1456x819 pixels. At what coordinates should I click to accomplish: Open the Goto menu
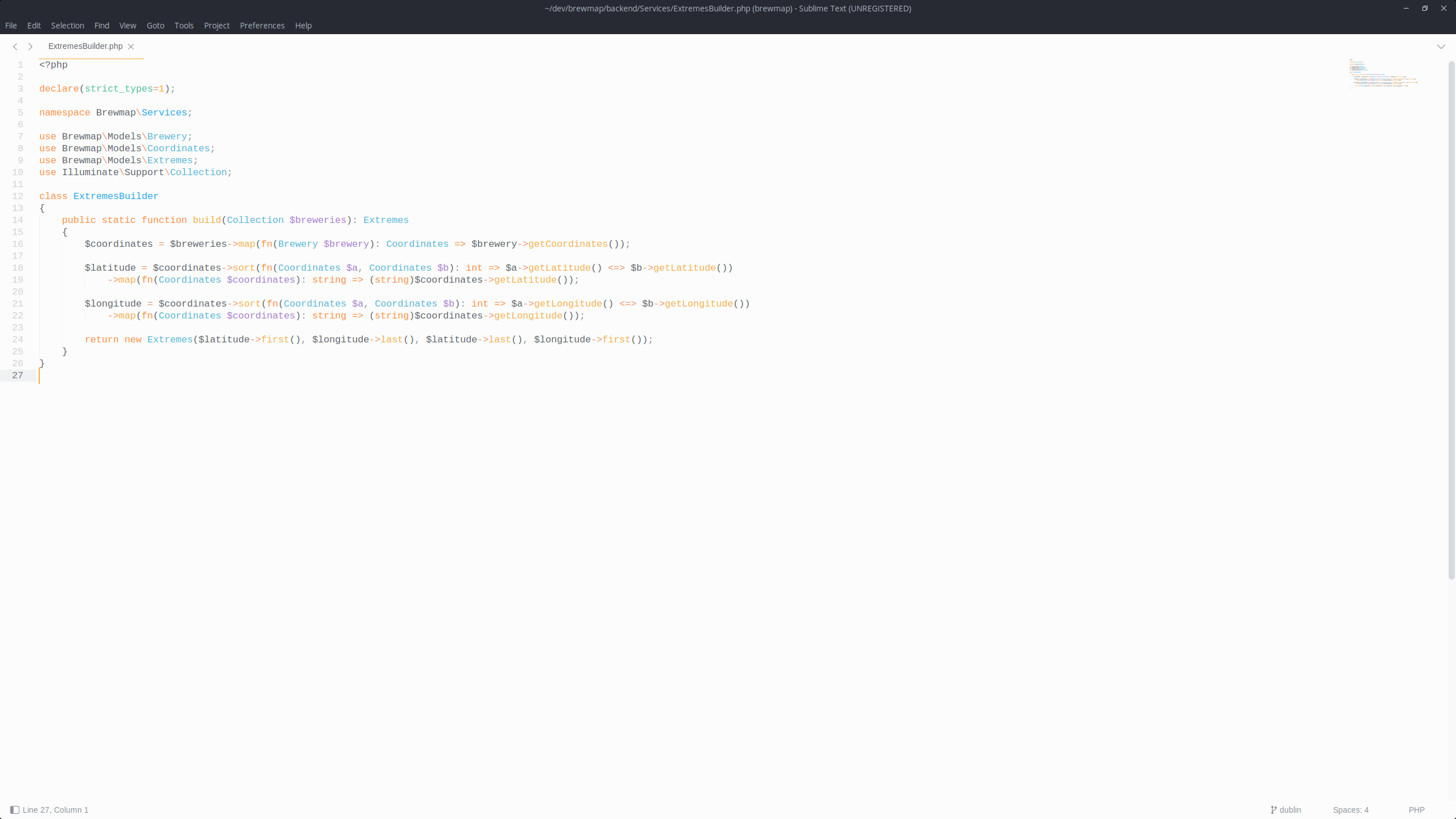155,26
